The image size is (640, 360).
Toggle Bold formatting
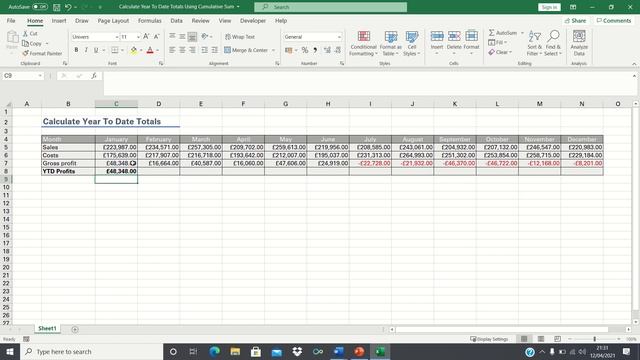(76, 50)
